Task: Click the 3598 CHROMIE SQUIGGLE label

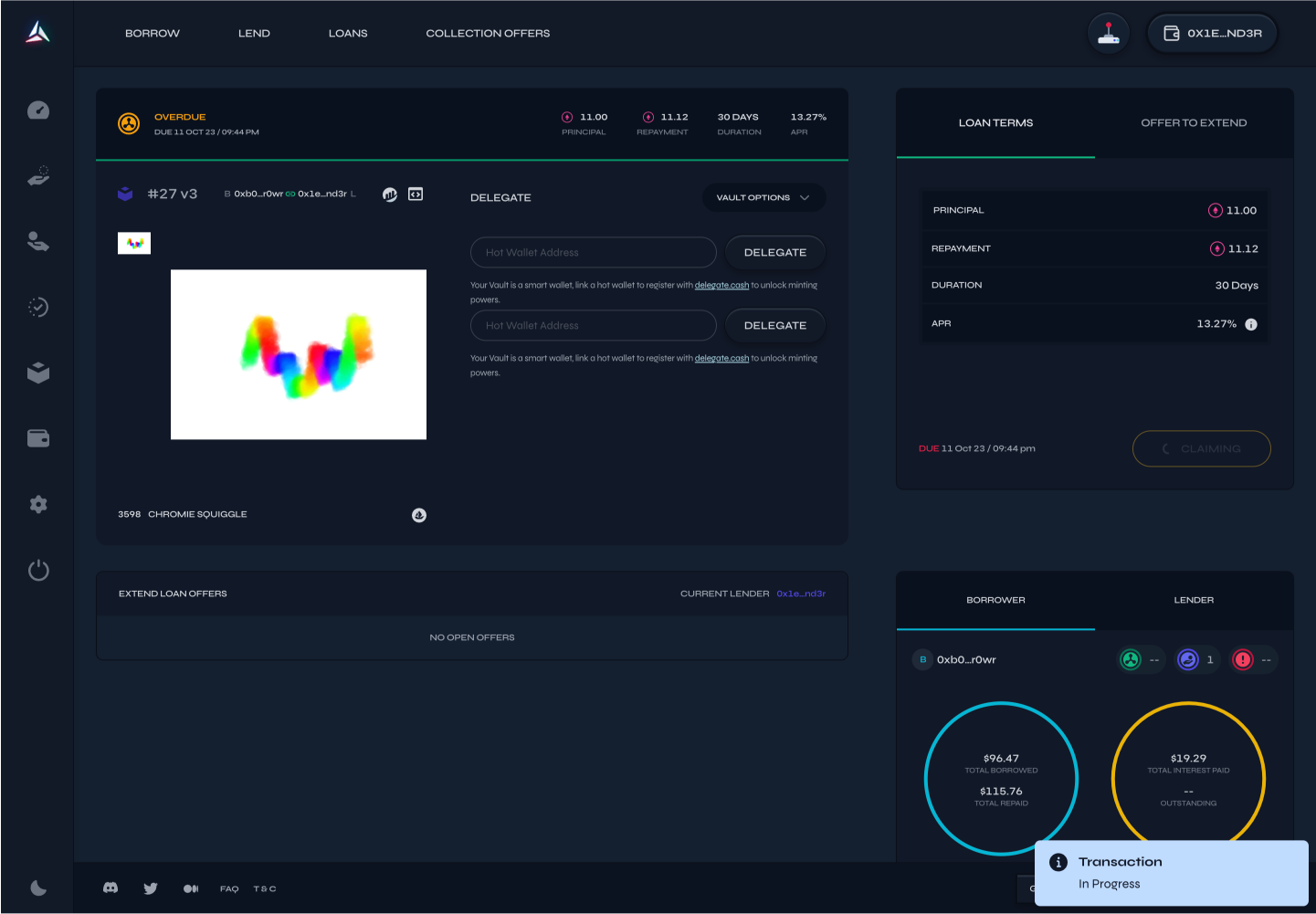Action: [183, 514]
